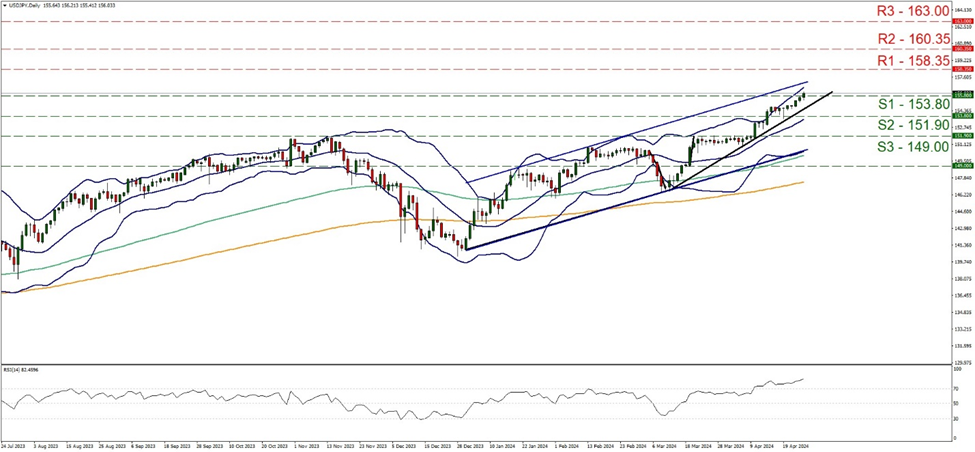This screenshot has height=452, width=975.
Task: Click the red 158.350 price tag on axis
Action: [962, 70]
